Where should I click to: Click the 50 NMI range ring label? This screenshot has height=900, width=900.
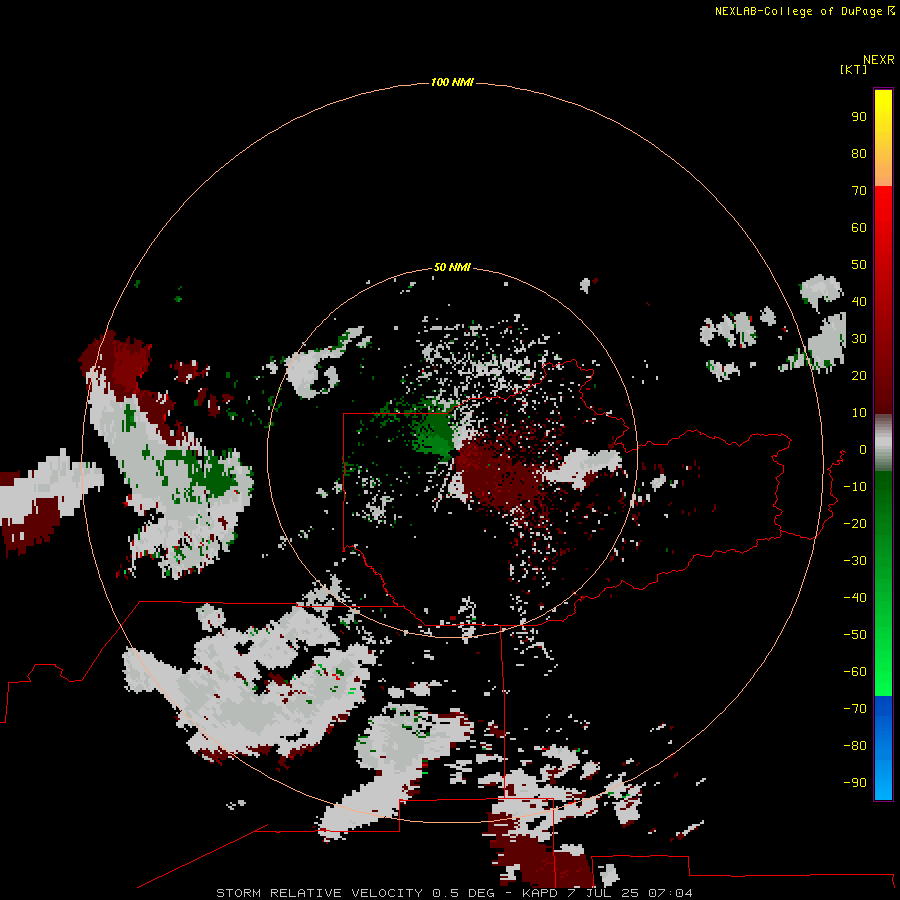pyautogui.click(x=452, y=267)
